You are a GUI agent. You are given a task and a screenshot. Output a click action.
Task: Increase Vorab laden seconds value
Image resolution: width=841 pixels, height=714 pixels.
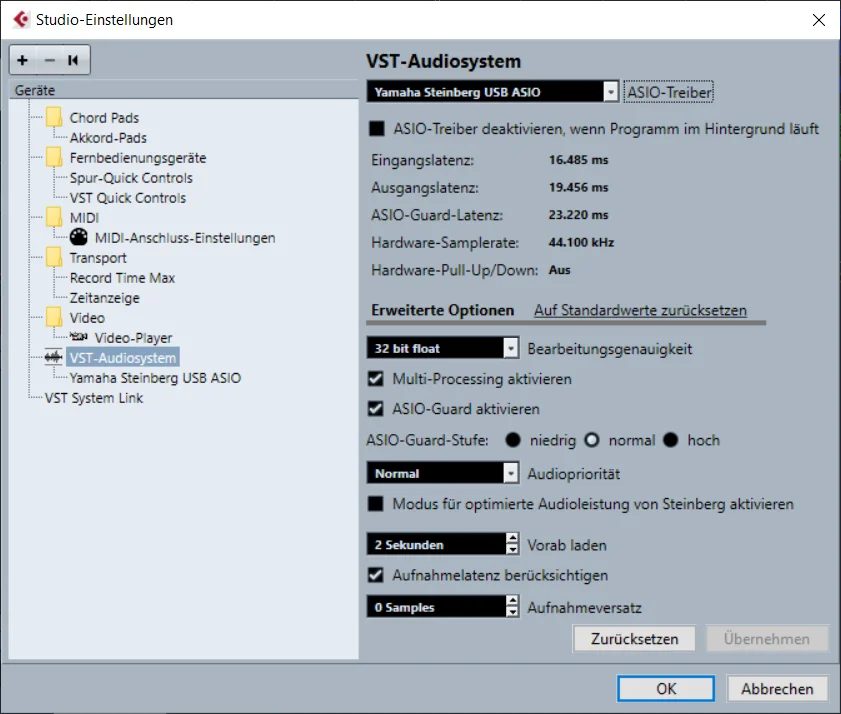[513, 539]
